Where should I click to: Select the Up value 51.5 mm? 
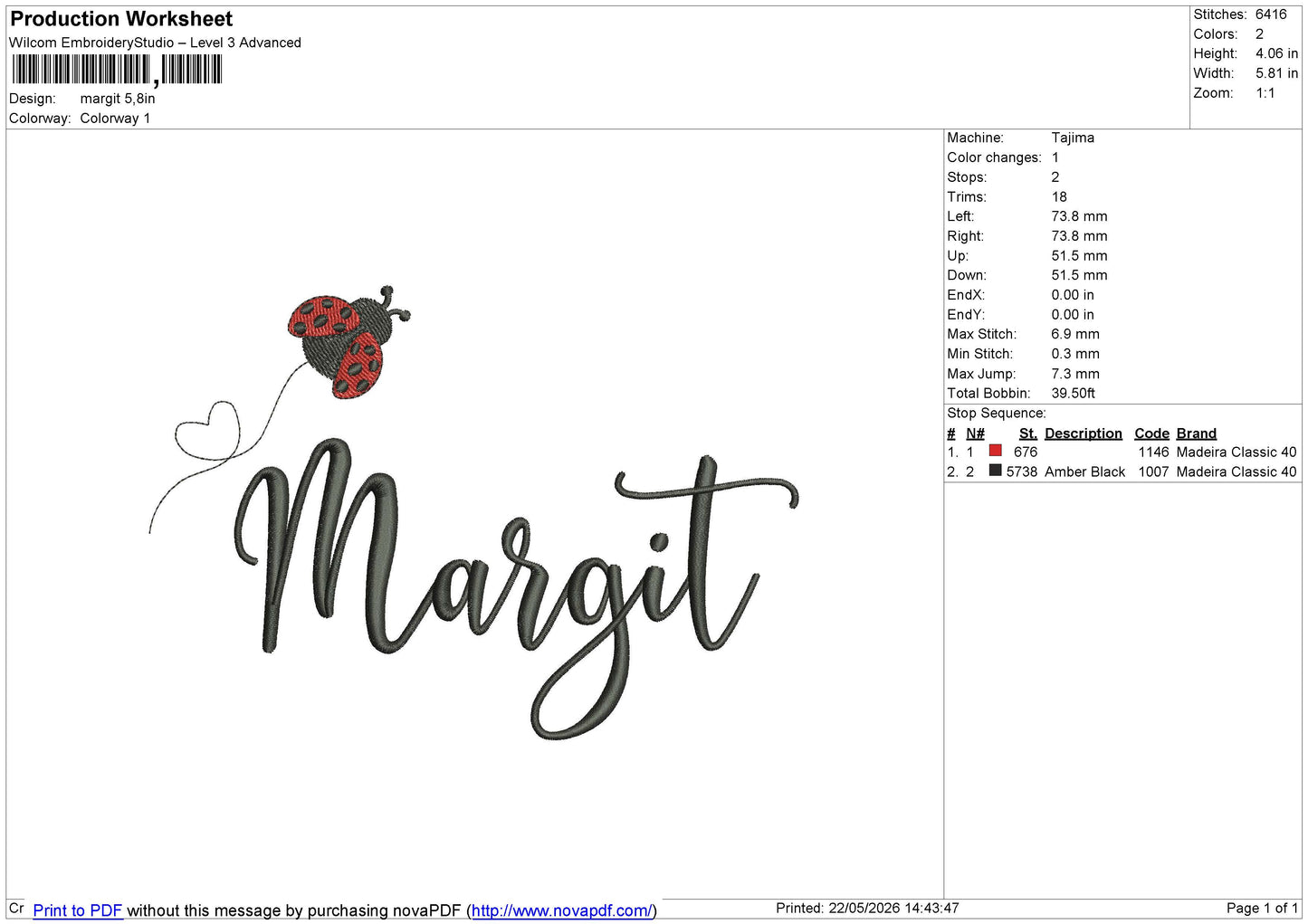pyautogui.click(x=1079, y=256)
